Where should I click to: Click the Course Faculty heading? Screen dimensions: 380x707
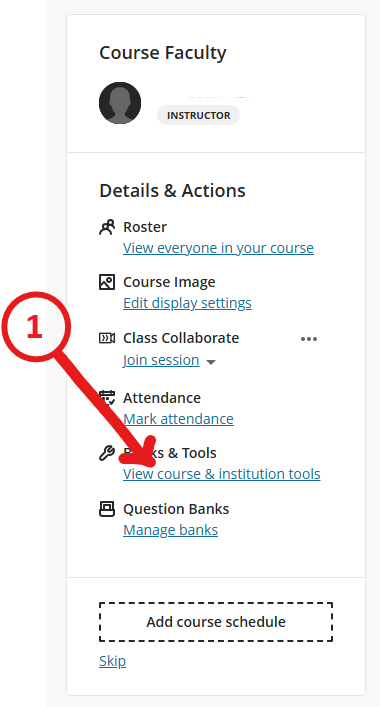[x=163, y=53]
